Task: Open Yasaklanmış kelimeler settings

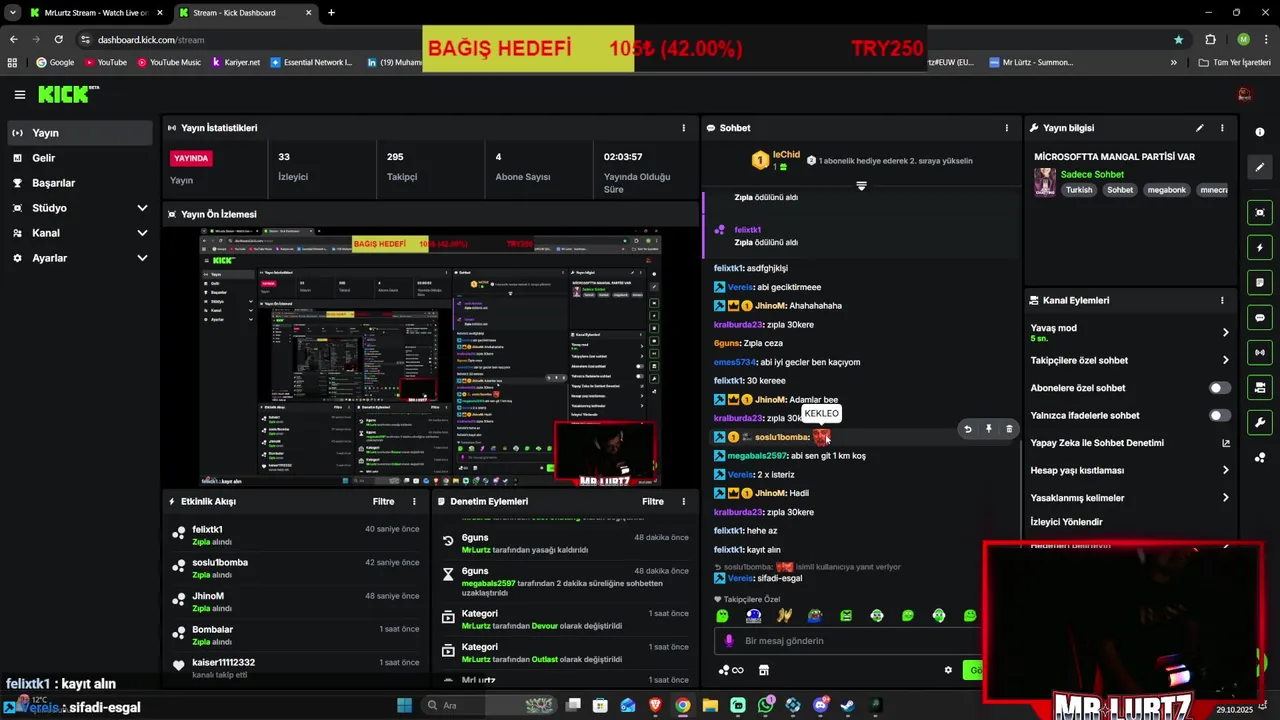Action: (x=1130, y=498)
